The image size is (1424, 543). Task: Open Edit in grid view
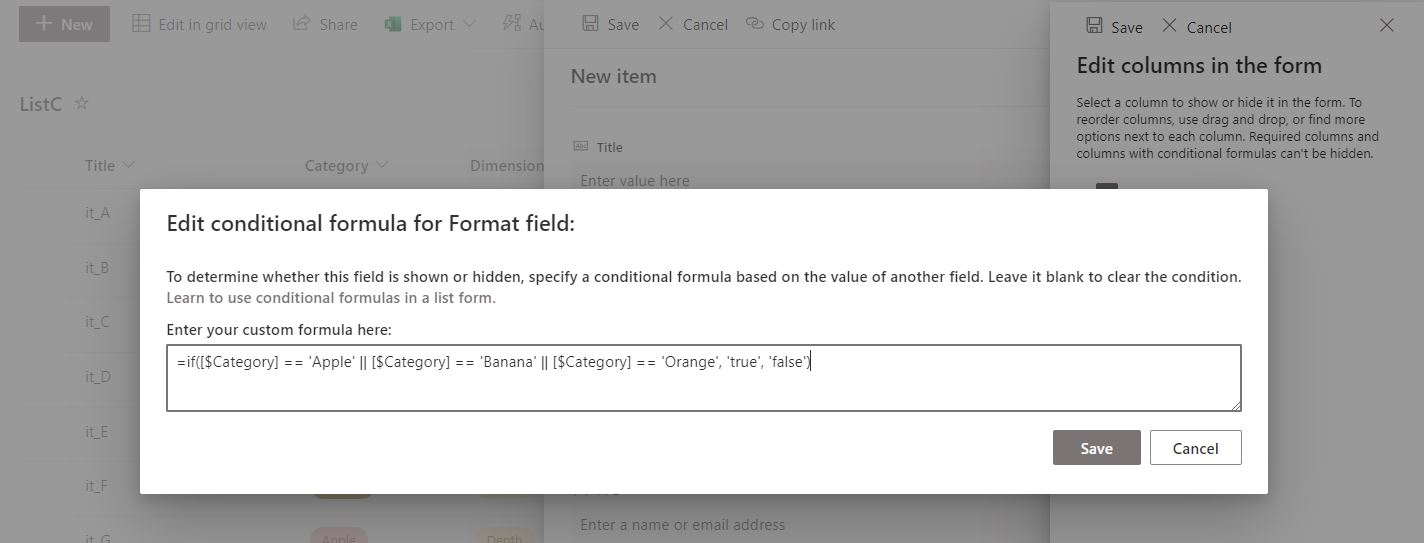coord(200,24)
